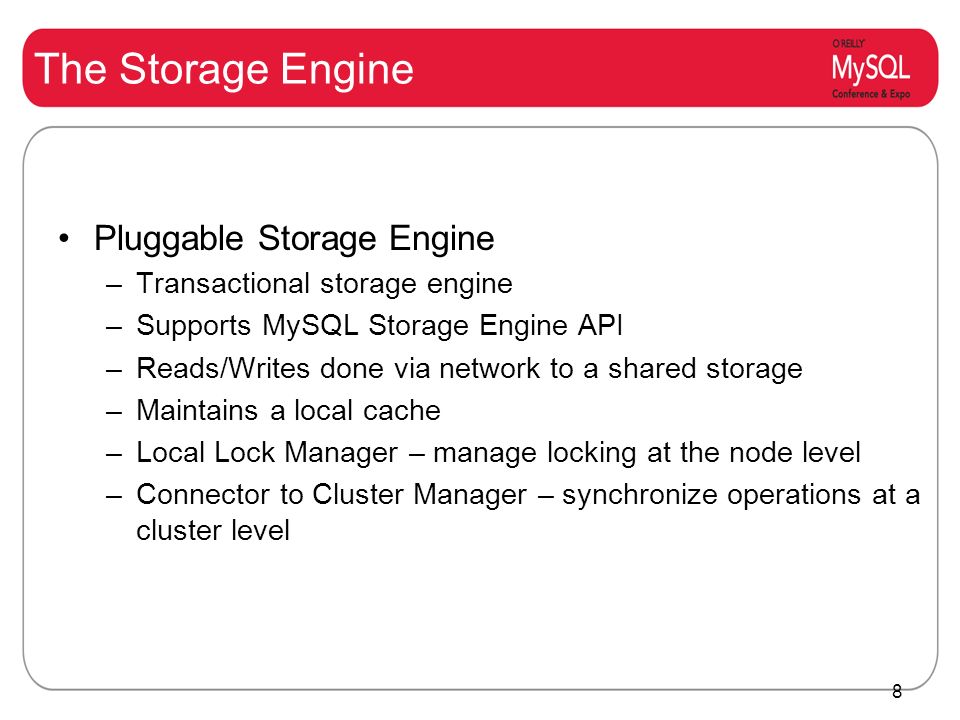Image resolution: width=960 pixels, height=720 pixels.
Task: Click the "Local Lock Manager" bullet text
Action: coord(267,452)
